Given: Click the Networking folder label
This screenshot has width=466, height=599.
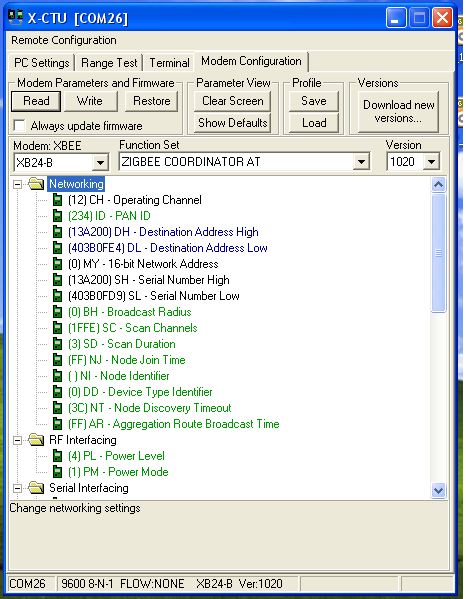Looking at the screenshot, I should pyautogui.click(x=76, y=184).
